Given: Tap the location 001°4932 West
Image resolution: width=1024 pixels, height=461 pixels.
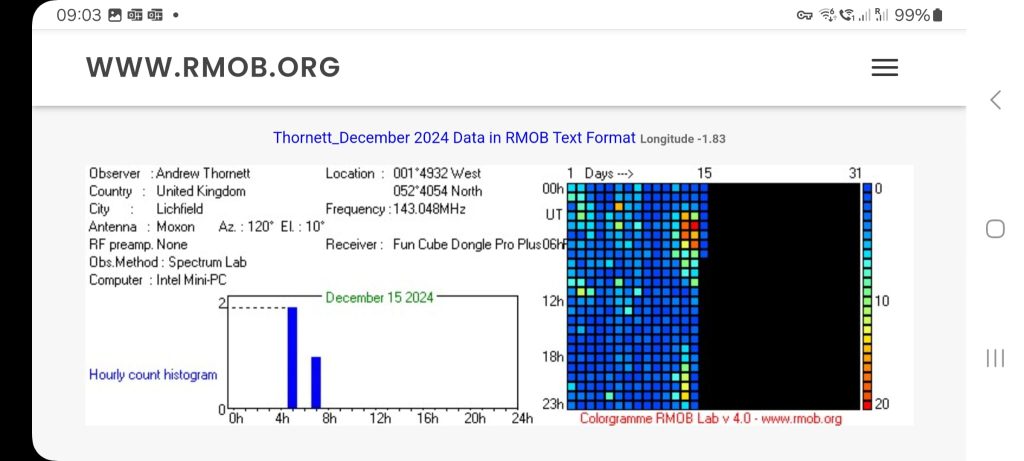Looking at the screenshot, I should click(x=437, y=174).
